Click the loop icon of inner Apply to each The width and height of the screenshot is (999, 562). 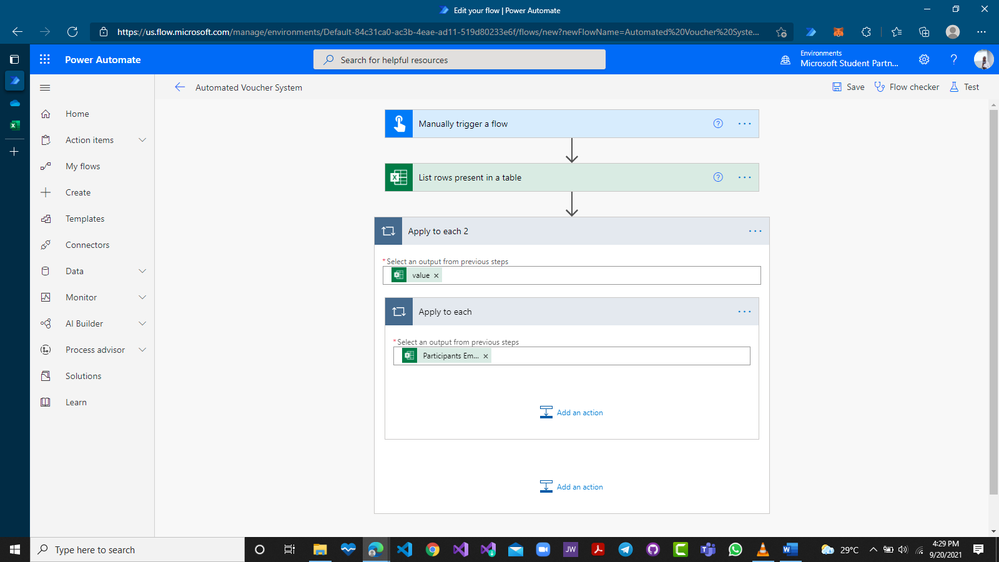(x=399, y=312)
